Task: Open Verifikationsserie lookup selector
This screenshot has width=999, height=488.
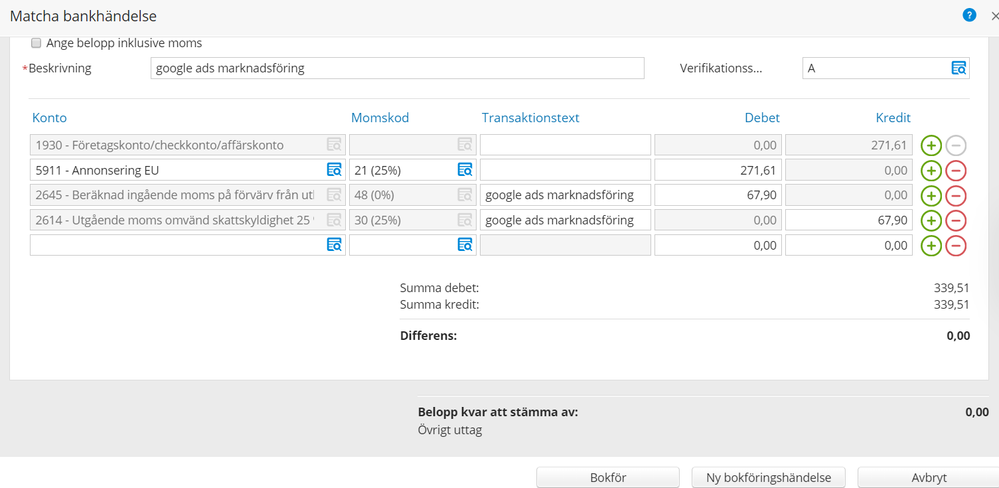Action: [x=958, y=68]
